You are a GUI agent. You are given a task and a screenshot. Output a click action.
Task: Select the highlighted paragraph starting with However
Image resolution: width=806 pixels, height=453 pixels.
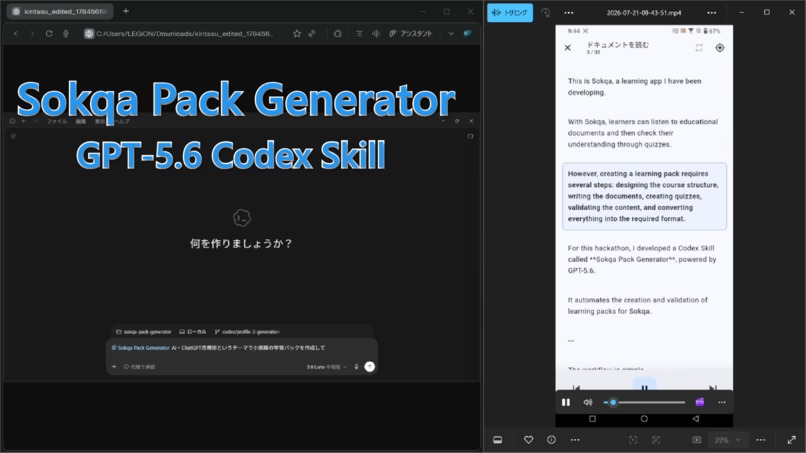tap(644, 196)
